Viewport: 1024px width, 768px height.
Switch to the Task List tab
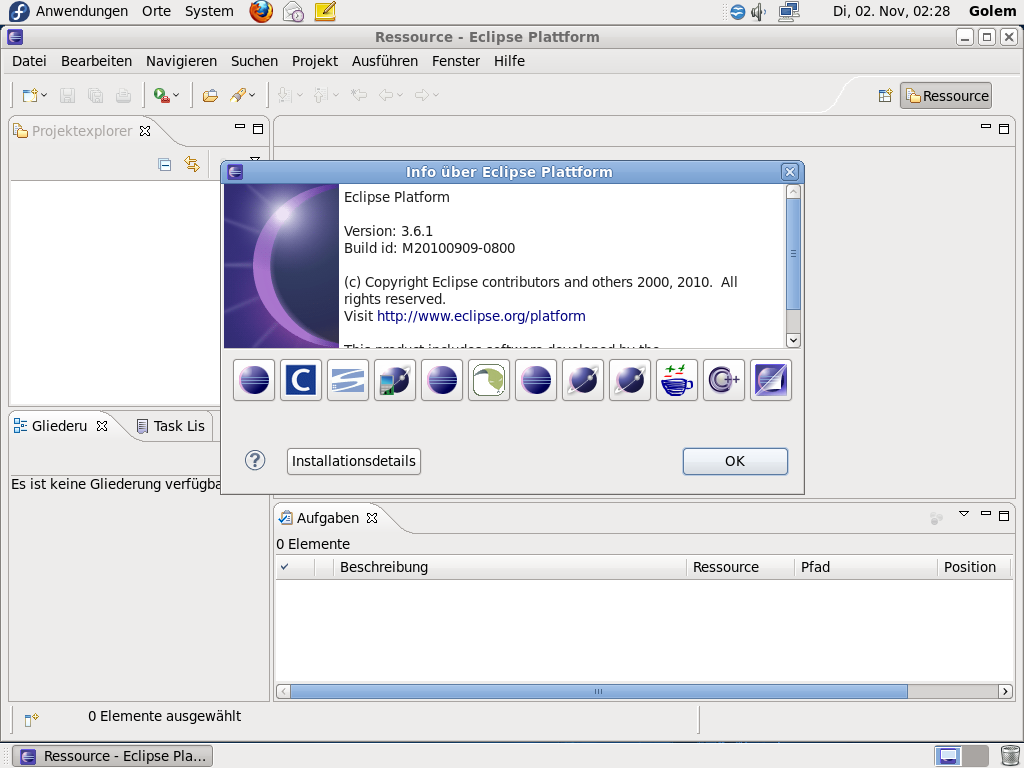(x=170, y=426)
